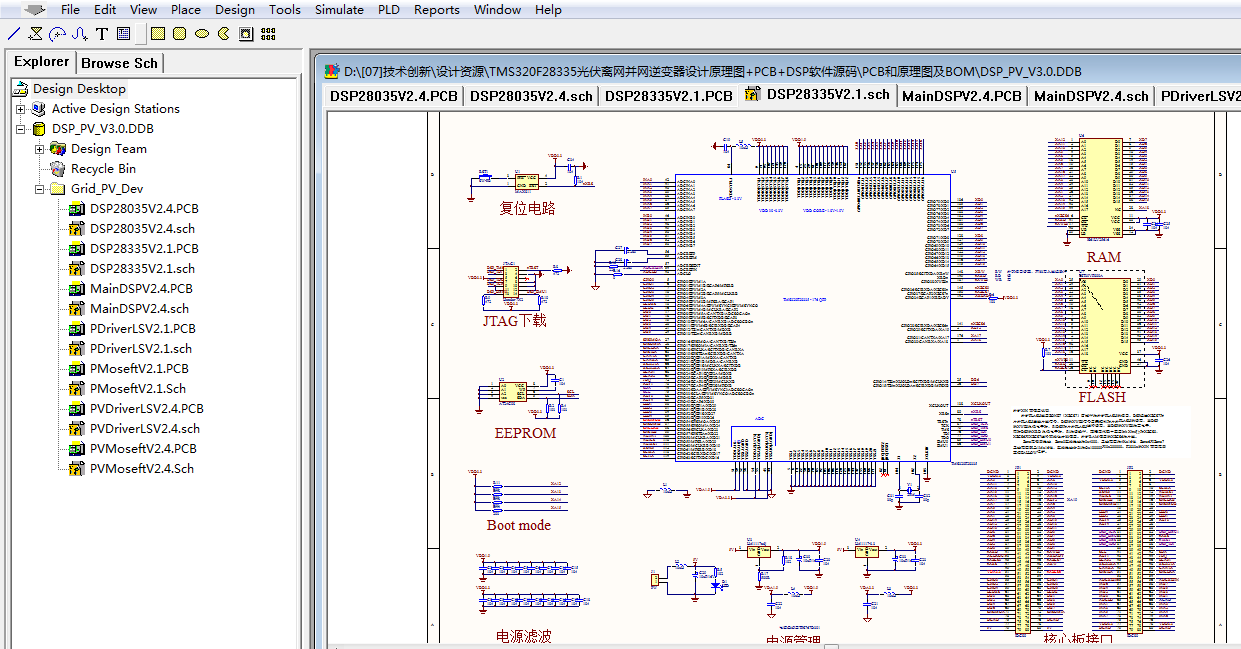Switch to MainDSPV2.4.sch document tab

(x=1091, y=96)
